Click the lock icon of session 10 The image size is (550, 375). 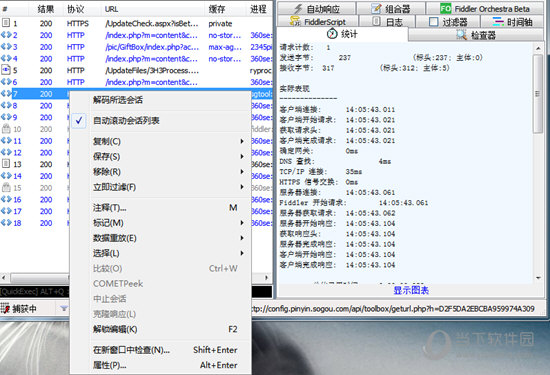pos(6,129)
